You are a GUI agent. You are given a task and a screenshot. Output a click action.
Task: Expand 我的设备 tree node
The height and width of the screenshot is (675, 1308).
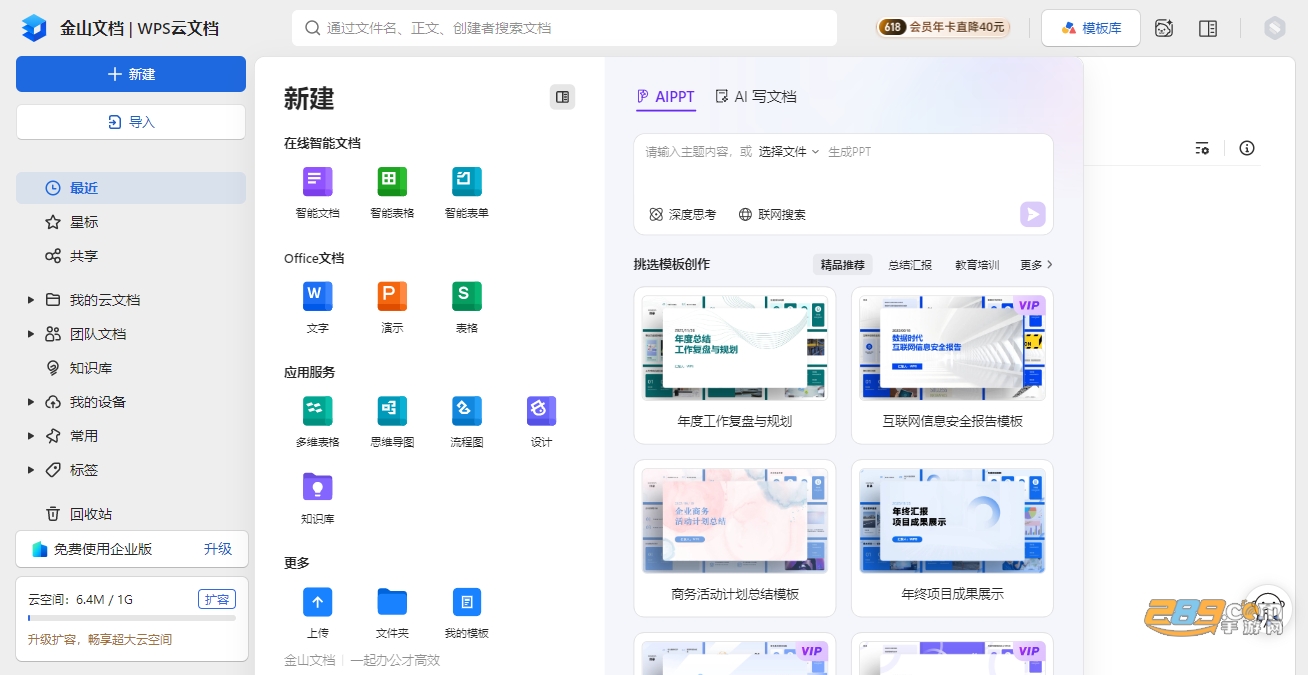pyautogui.click(x=31, y=402)
